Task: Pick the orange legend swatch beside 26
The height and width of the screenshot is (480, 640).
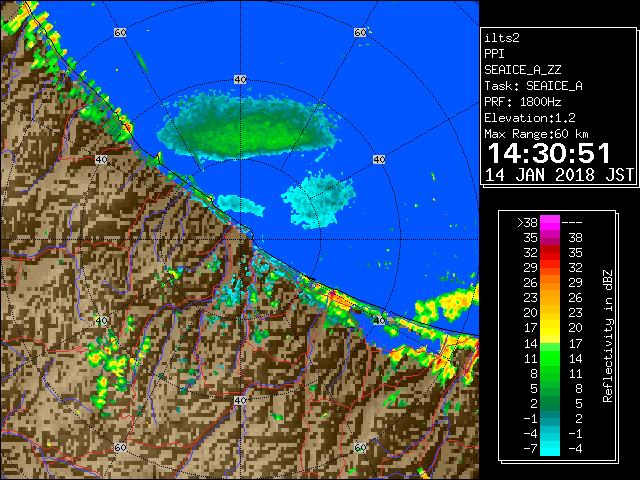Action: click(x=550, y=283)
